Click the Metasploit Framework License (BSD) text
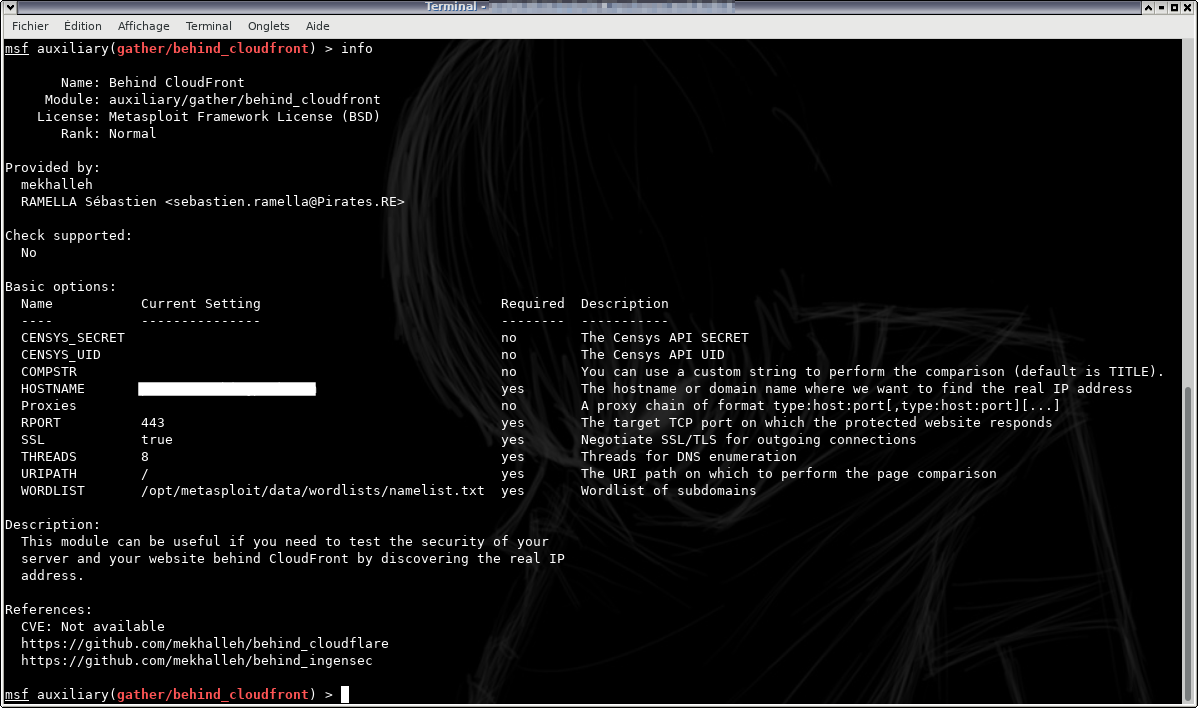Viewport: 1198px width, 708px height. [244, 117]
